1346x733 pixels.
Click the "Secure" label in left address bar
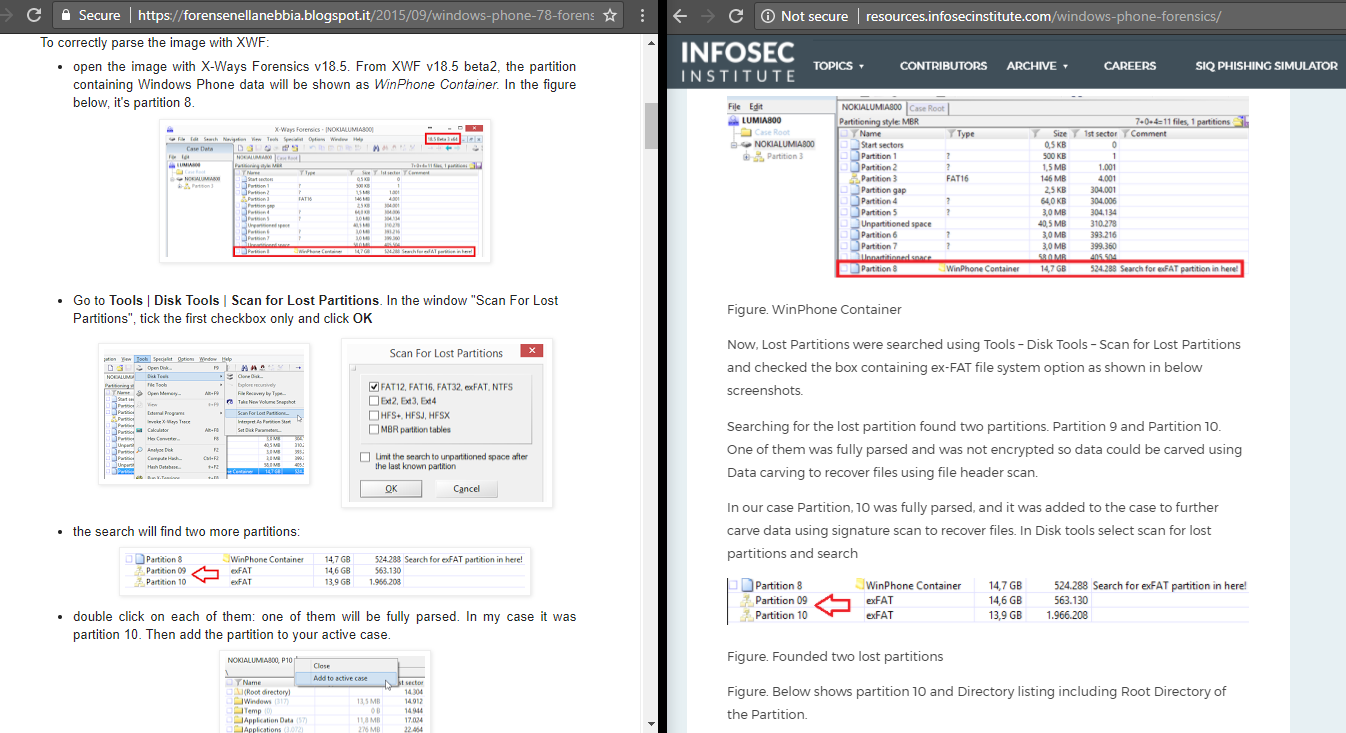100,16
